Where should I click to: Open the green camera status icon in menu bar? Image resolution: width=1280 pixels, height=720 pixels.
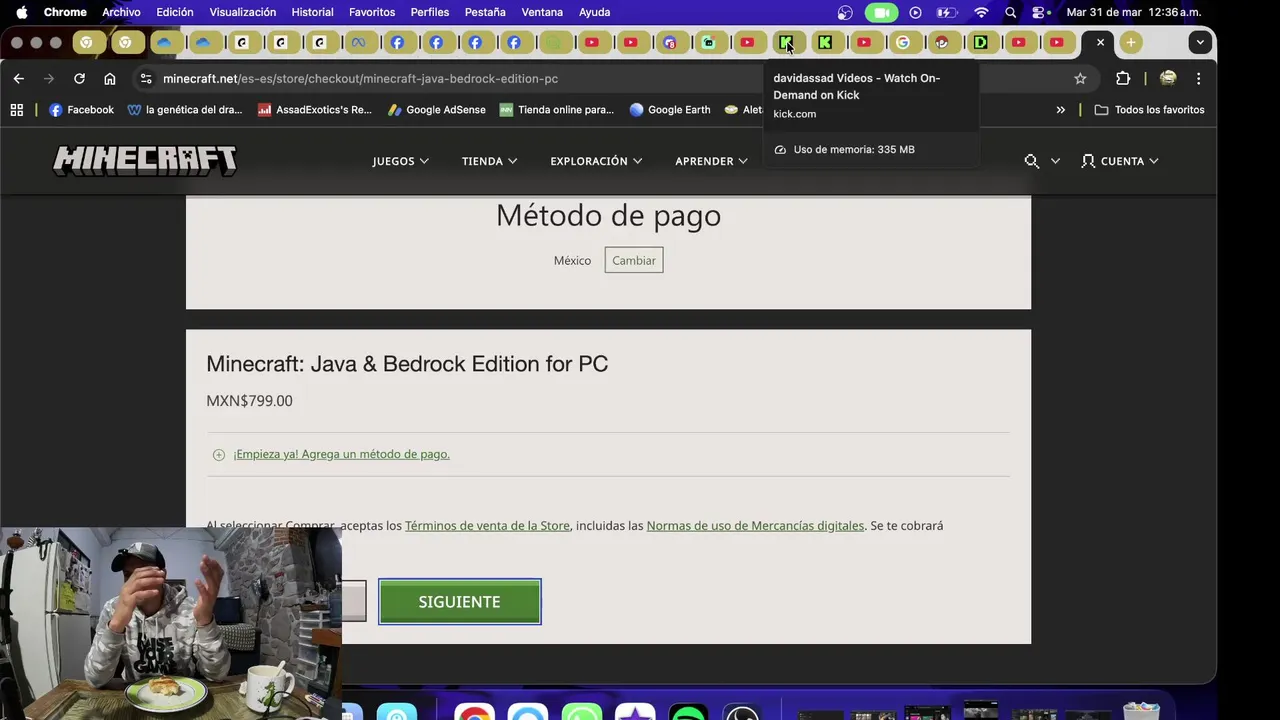pyautogui.click(x=881, y=12)
